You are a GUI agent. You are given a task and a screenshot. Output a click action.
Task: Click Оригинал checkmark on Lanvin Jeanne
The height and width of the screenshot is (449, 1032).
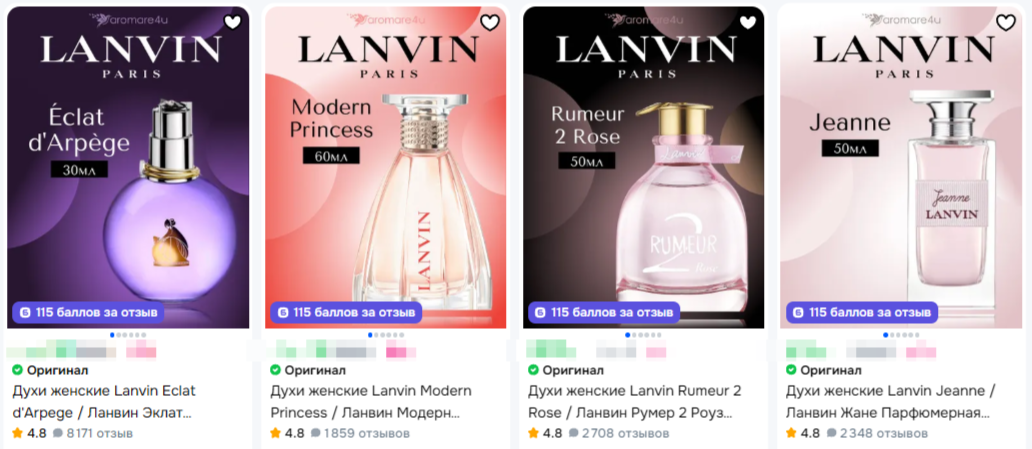[x=791, y=370]
